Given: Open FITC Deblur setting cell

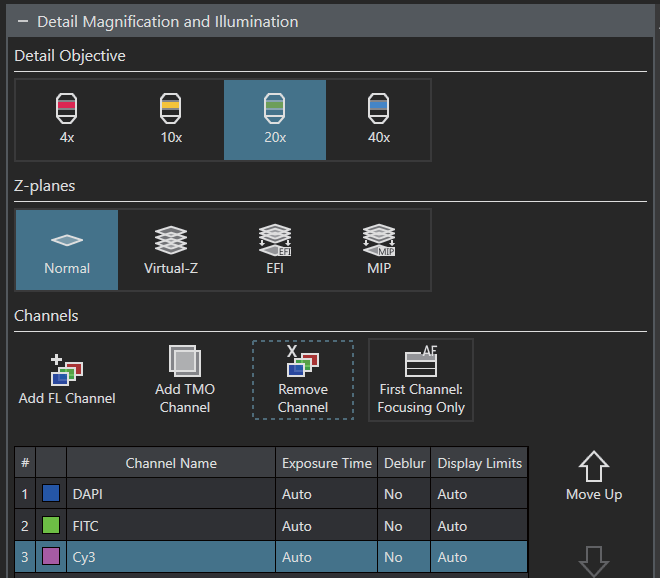Looking at the screenshot, I should coord(404,526).
